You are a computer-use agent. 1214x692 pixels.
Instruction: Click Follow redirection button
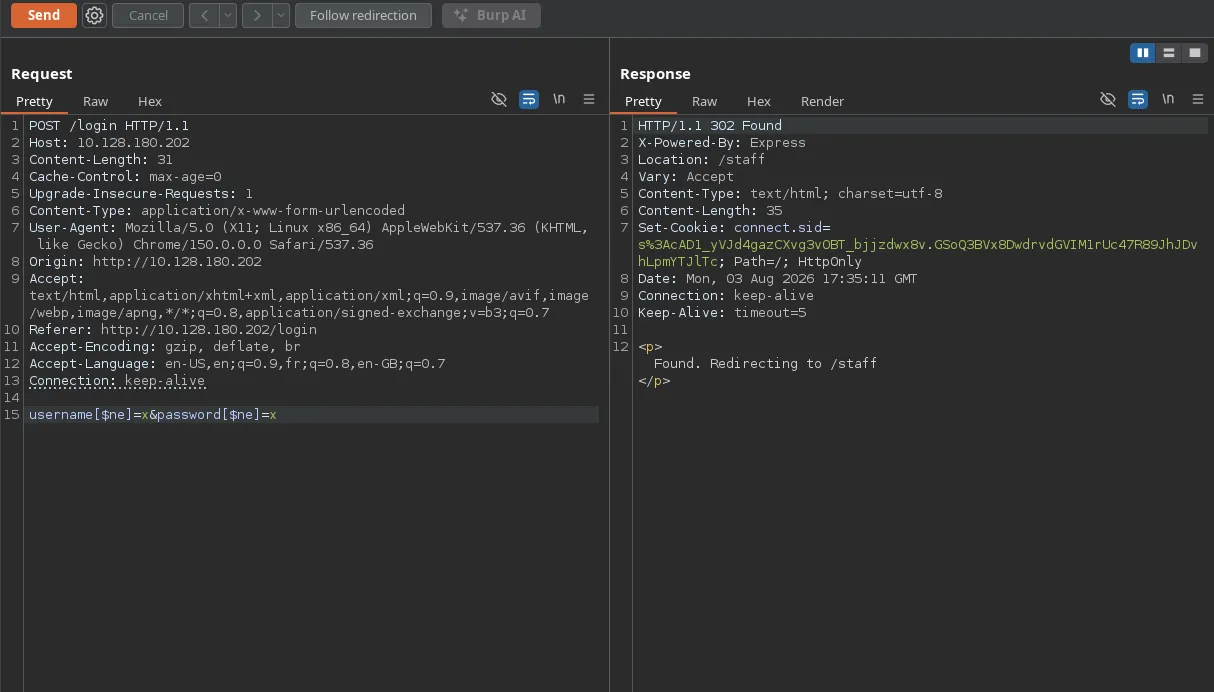pyautogui.click(x=363, y=15)
